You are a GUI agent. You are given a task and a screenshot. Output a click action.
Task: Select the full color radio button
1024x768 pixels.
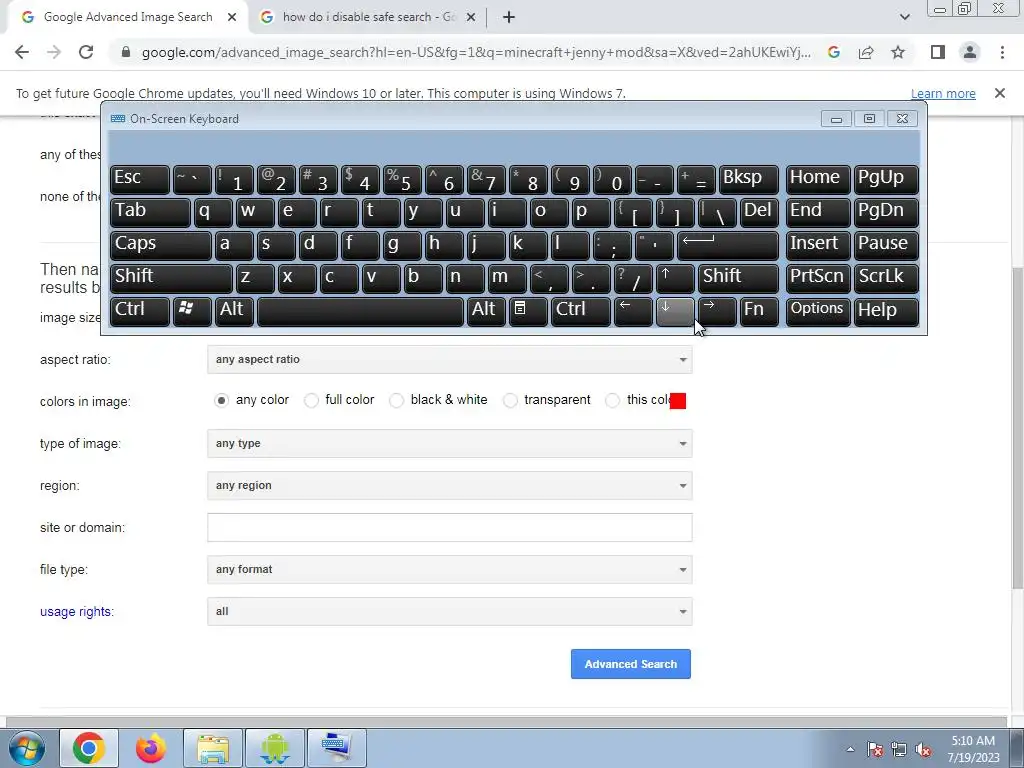point(312,400)
